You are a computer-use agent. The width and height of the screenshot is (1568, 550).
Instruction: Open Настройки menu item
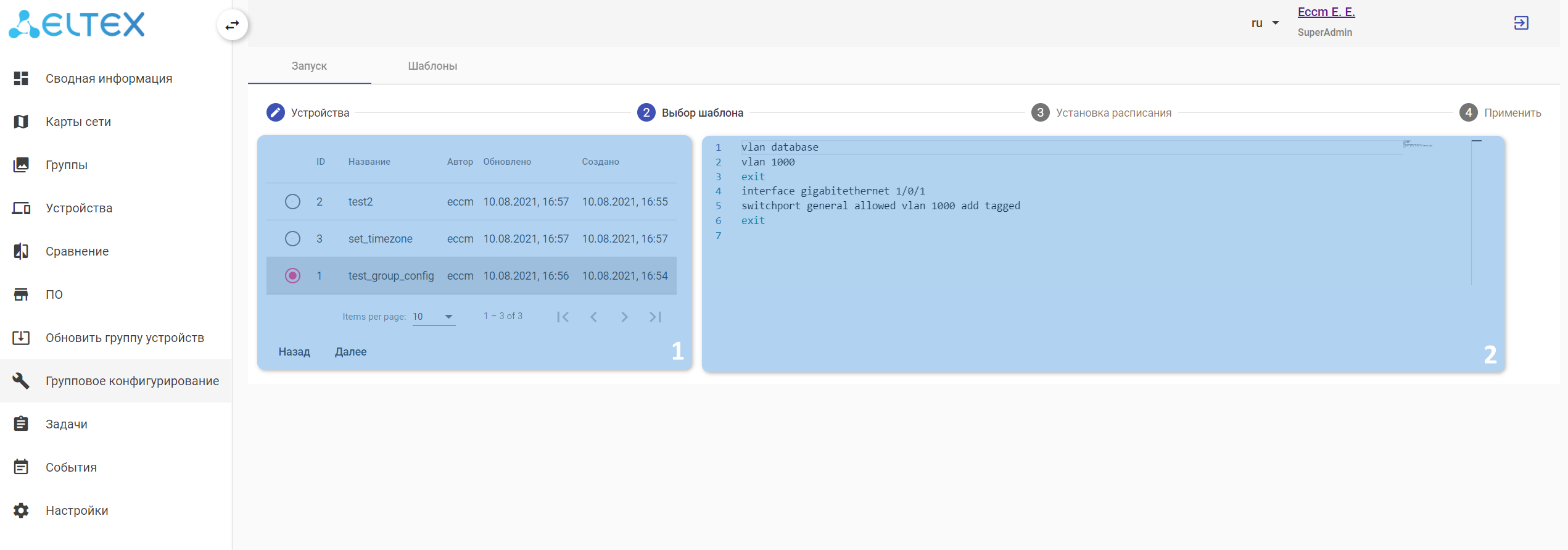pos(116,510)
